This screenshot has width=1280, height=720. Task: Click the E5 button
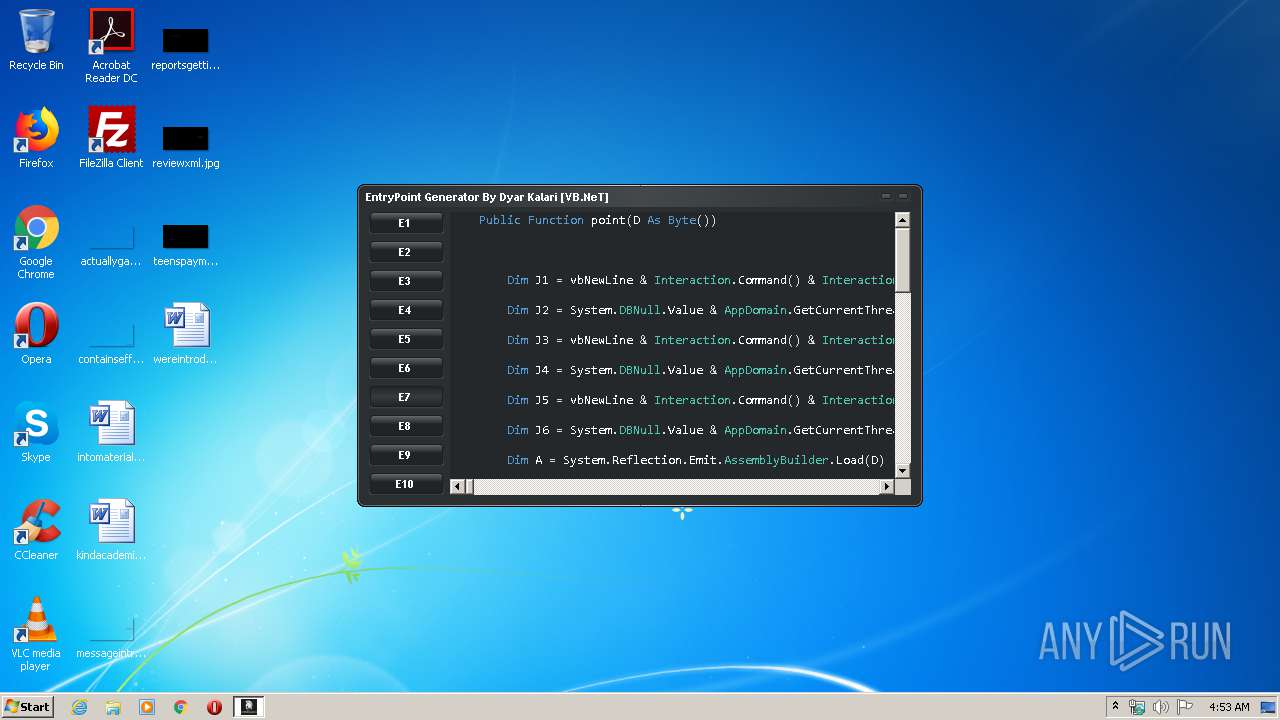(x=405, y=339)
